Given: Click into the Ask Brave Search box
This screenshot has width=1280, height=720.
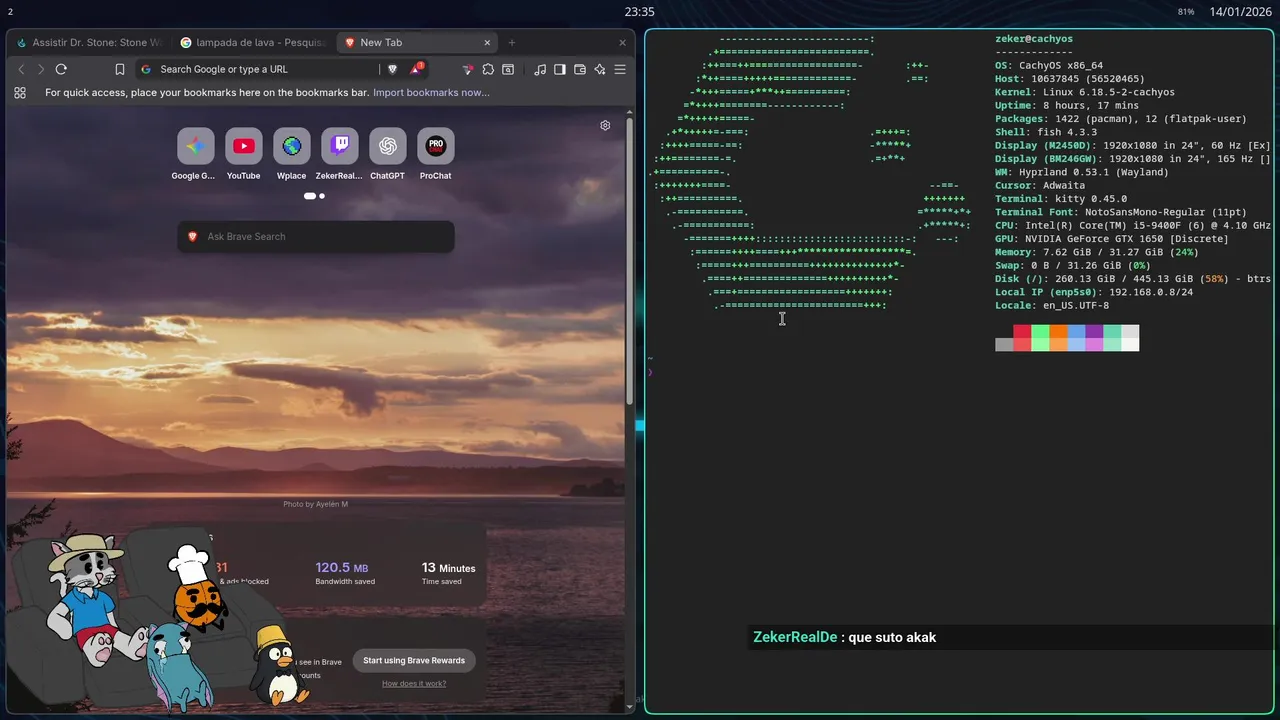Looking at the screenshot, I should [316, 237].
